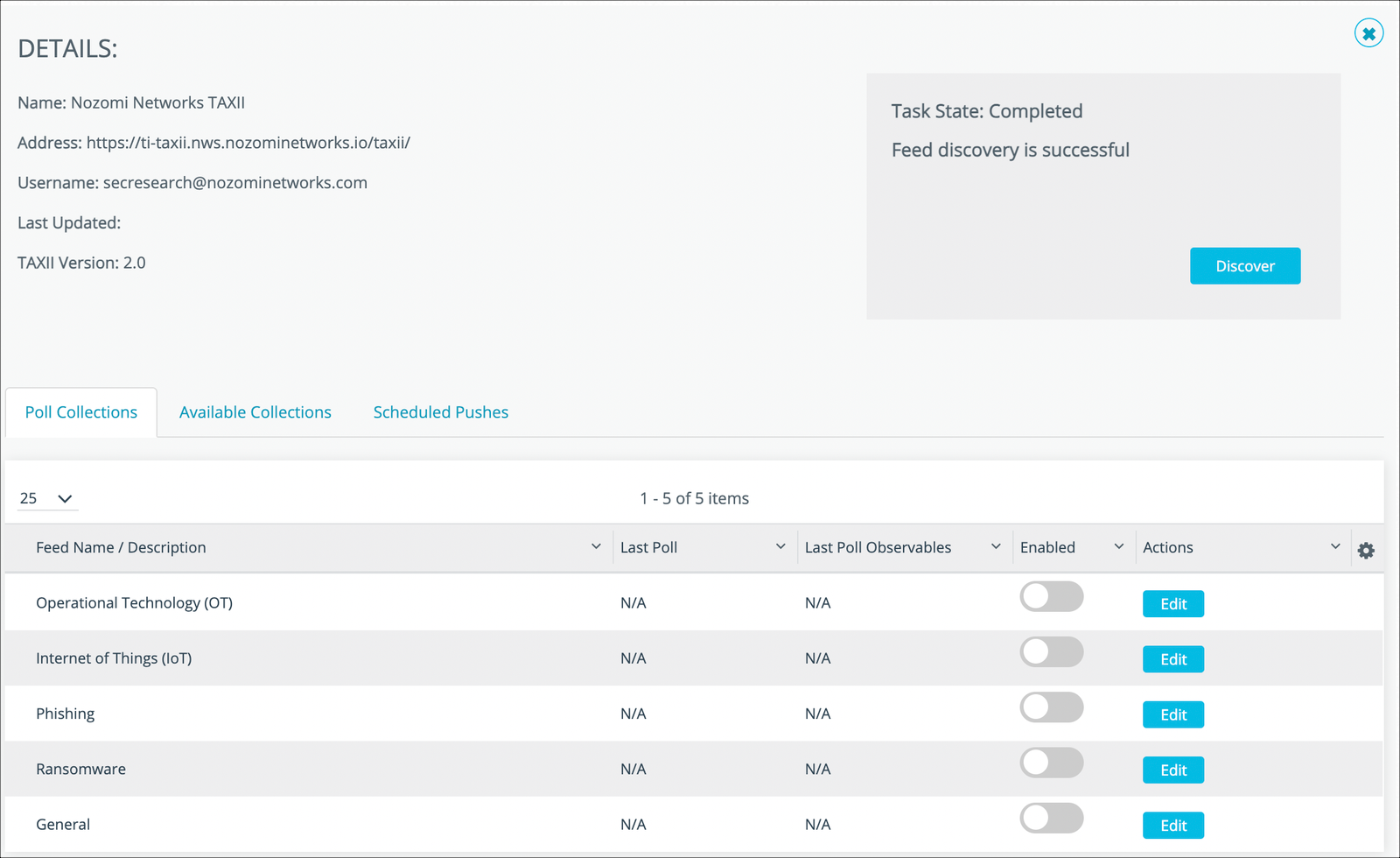
Task: Enable the Operational Technology (OT) feed toggle
Action: click(x=1052, y=597)
